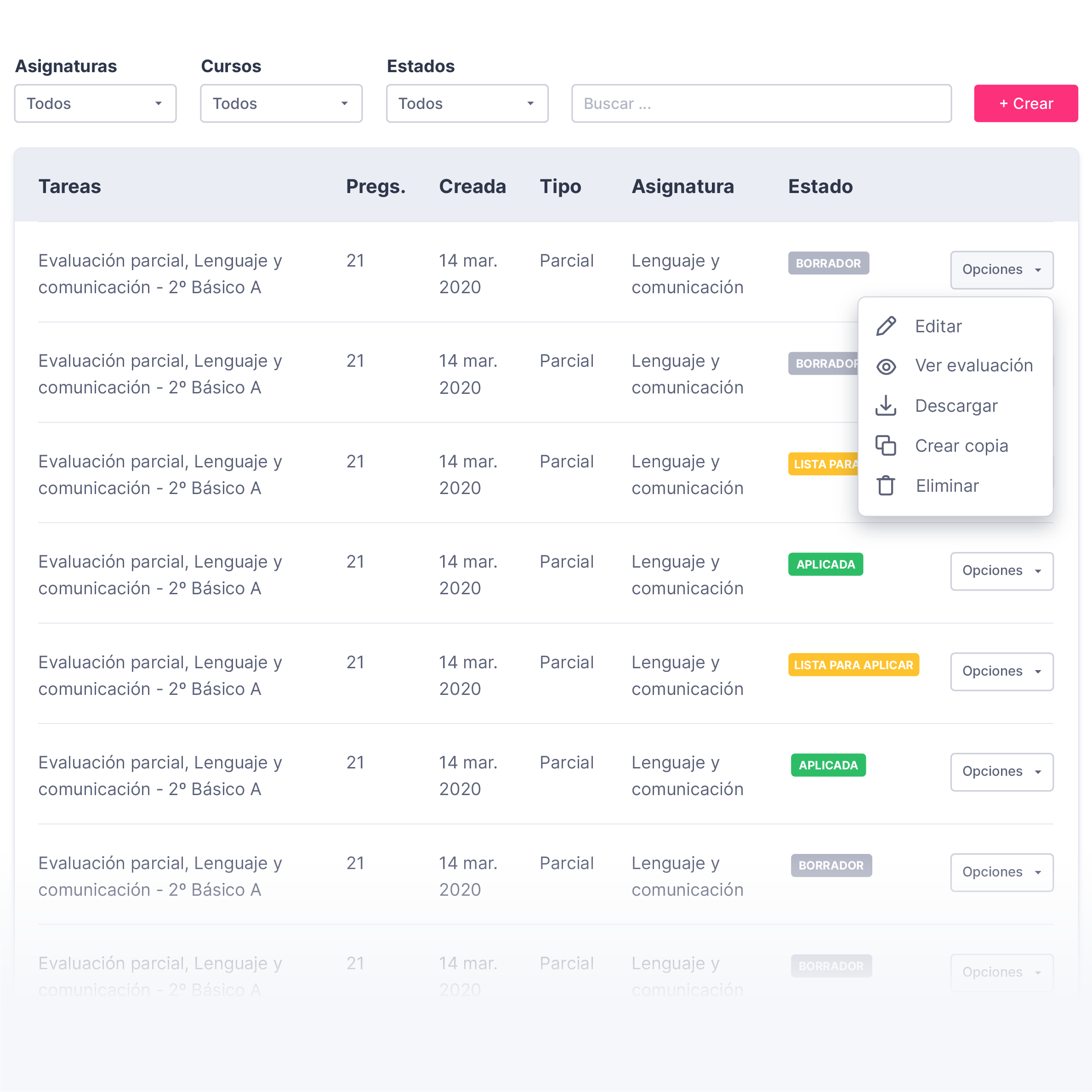Open the faded Opciones dropdown in bottom row

(1001, 972)
